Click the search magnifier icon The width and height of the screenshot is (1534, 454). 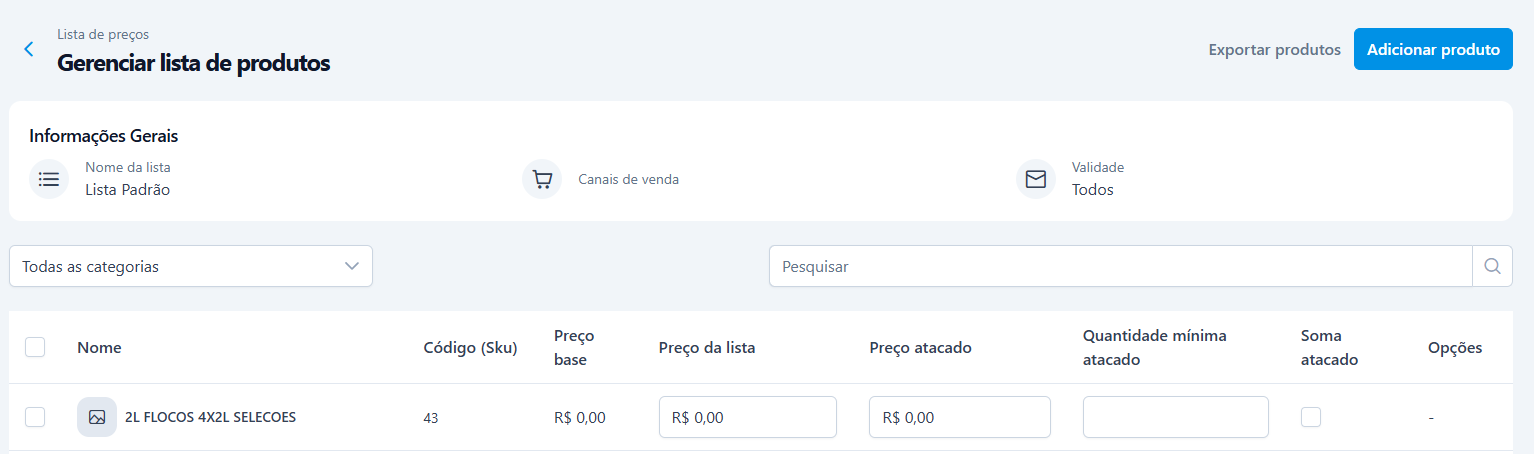pyautogui.click(x=1492, y=266)
